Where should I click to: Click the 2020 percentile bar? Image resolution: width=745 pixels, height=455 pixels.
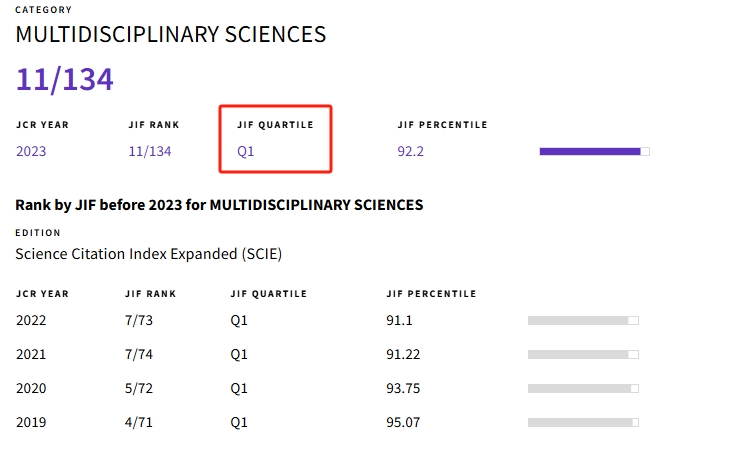pos(583,388)
